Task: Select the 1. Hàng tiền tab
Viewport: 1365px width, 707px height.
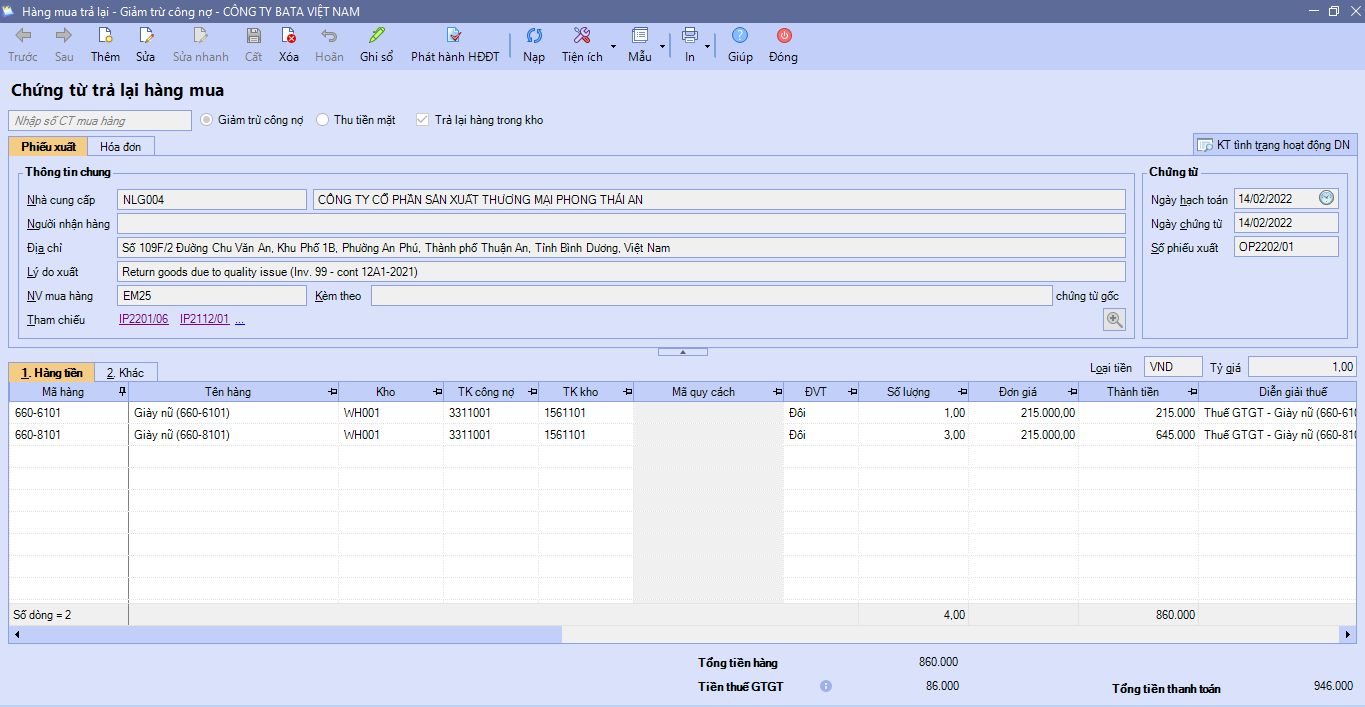Action: click(x=52, y=372)
